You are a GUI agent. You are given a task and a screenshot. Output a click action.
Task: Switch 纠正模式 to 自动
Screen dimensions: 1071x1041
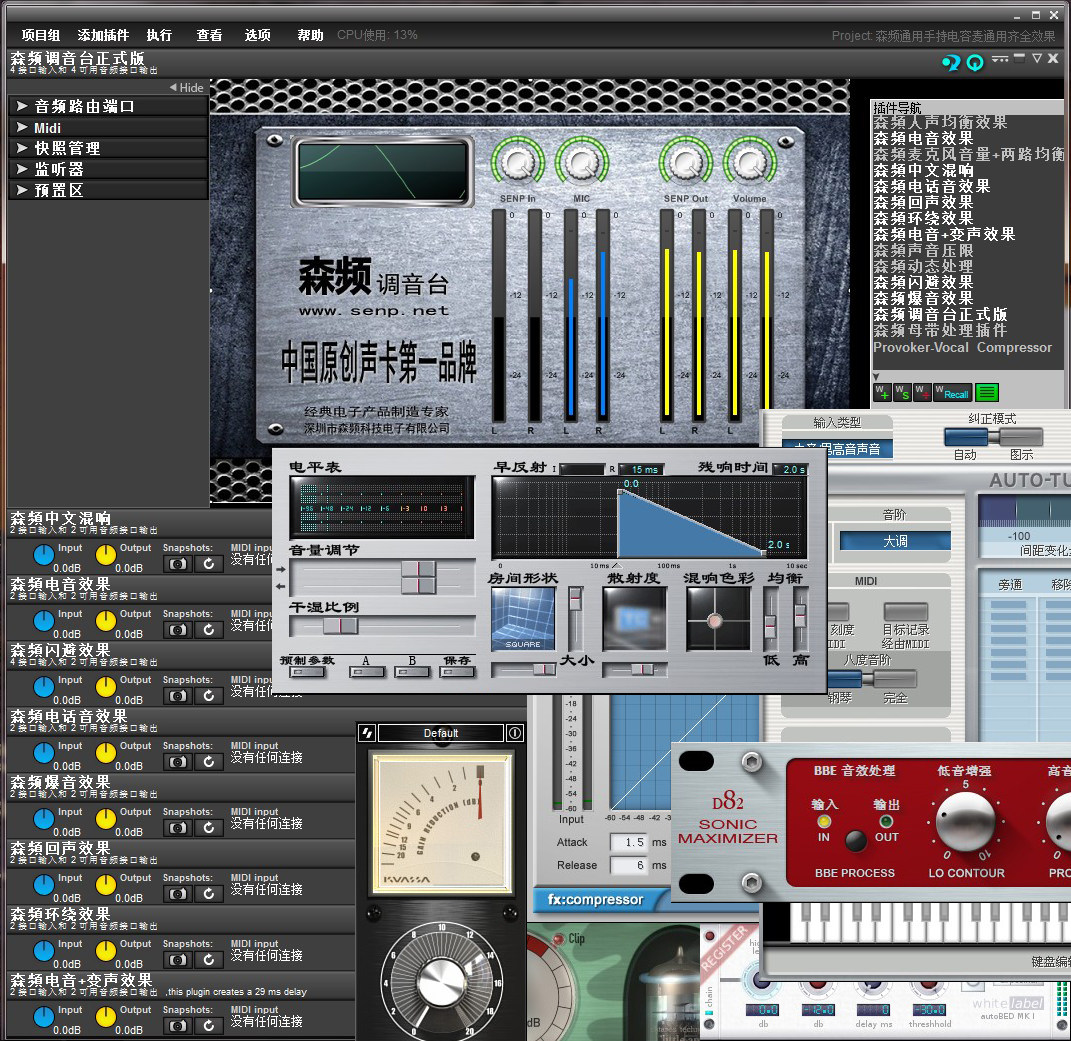click(968, 436)
